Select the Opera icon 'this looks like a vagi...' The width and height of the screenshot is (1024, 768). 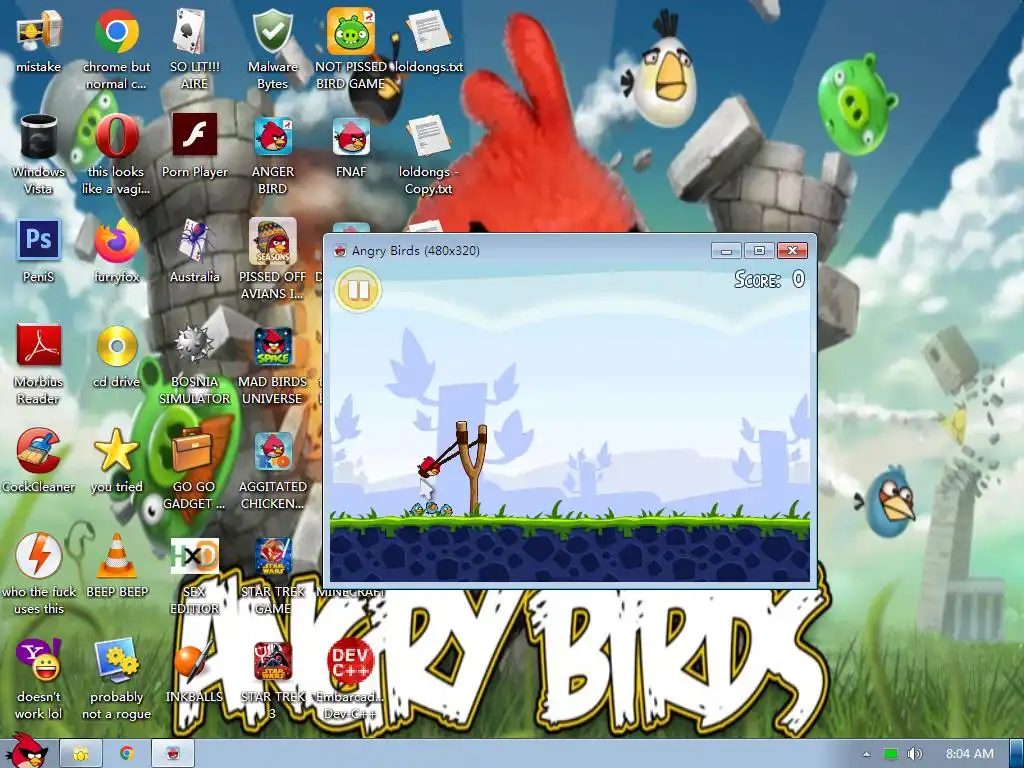(x=116, y=136)
